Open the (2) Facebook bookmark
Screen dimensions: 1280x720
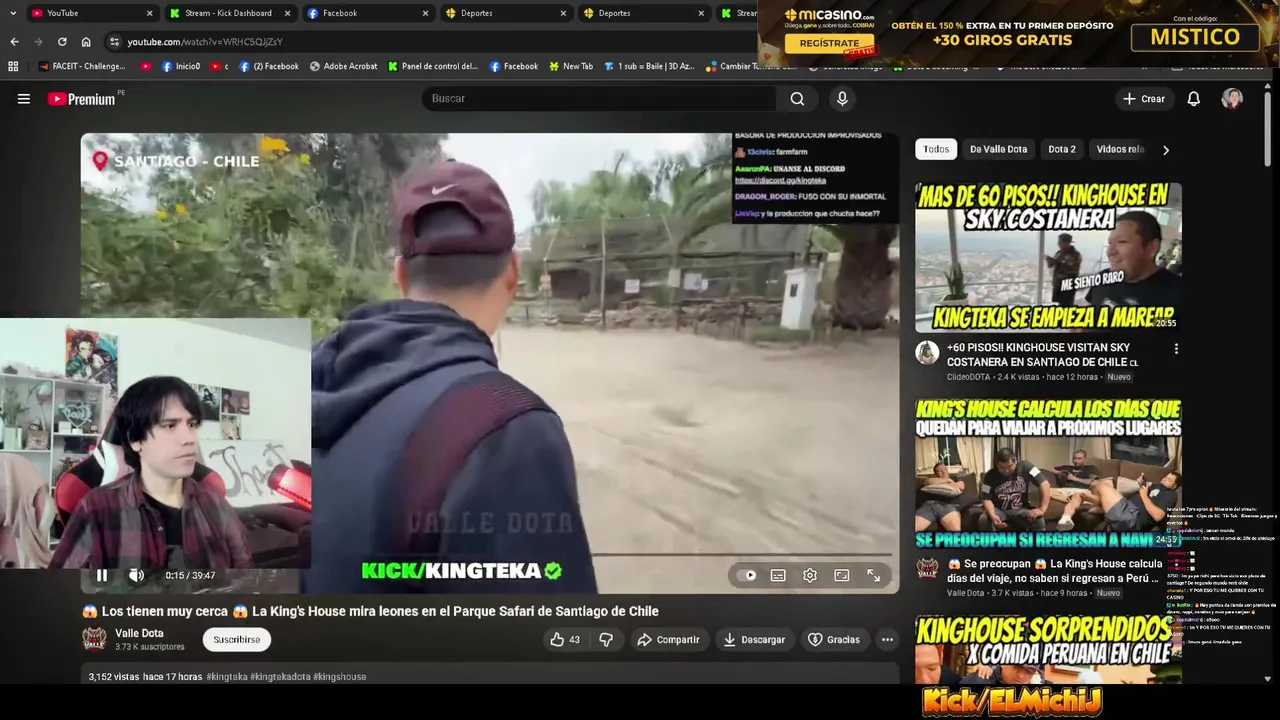point(268,66)
